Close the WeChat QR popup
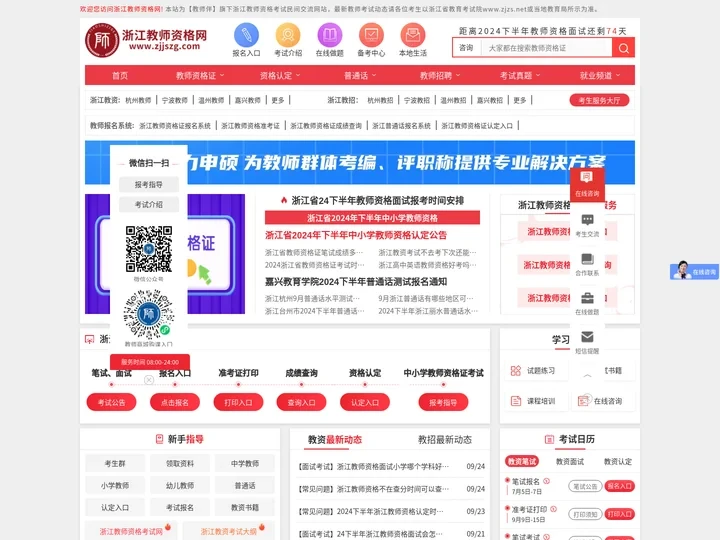This screenshot has width=720, height=540. [149, 380]
